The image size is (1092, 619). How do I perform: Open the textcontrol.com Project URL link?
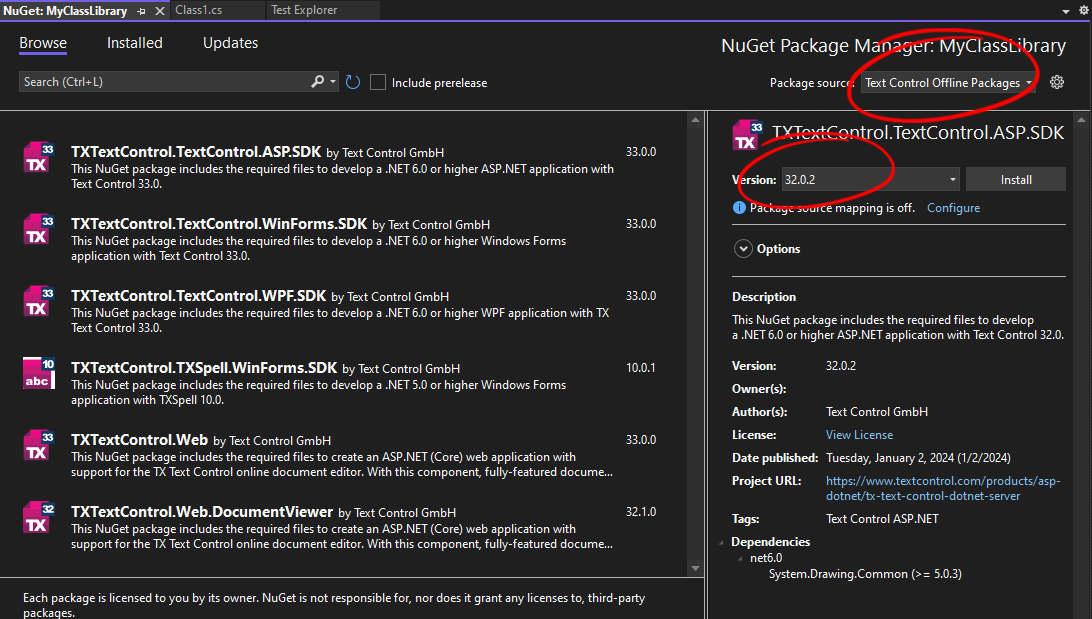click(x=943, y=488)
